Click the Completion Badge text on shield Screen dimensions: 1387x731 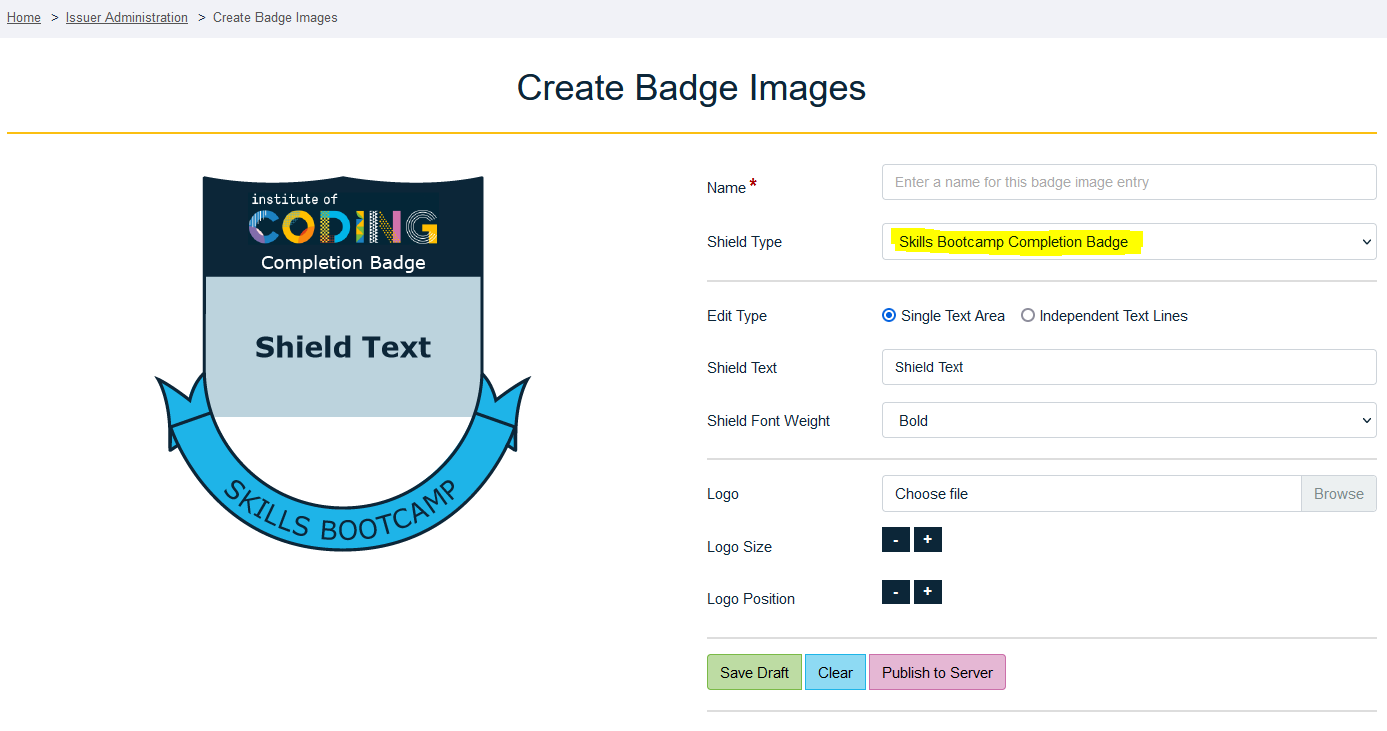click(343, 263)
